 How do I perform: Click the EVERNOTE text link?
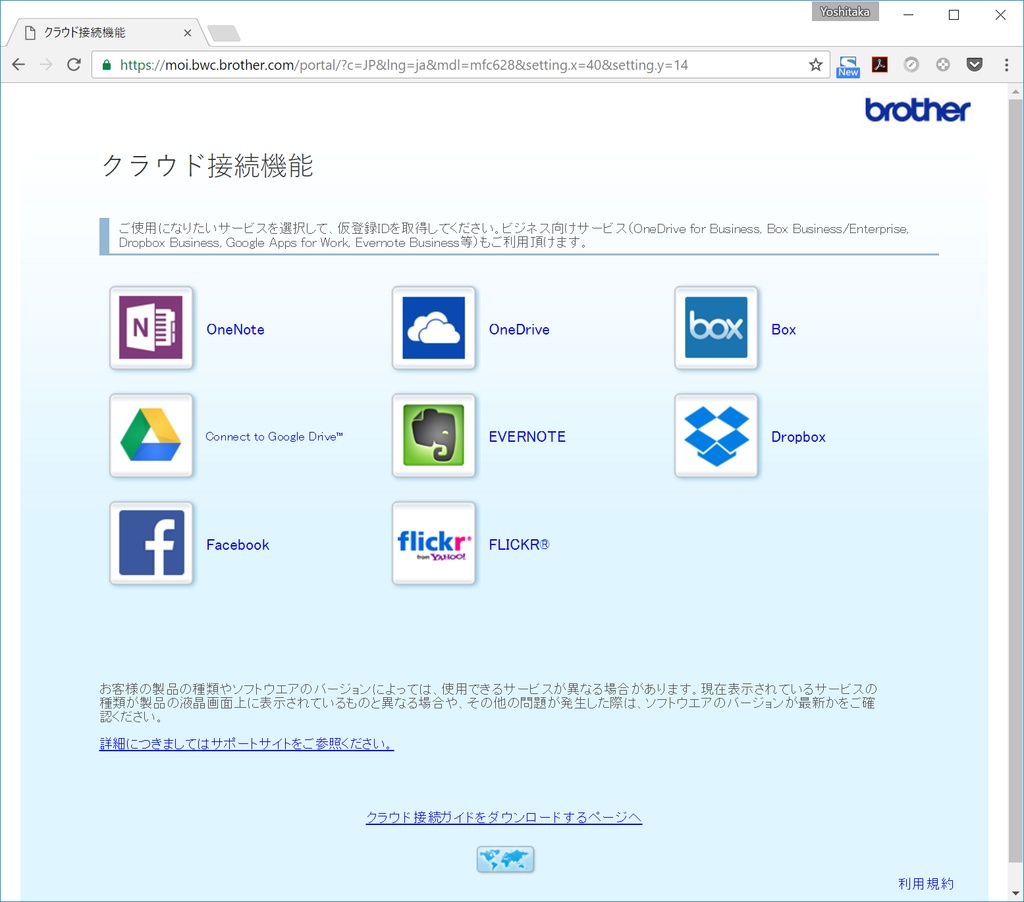[527, 436]
